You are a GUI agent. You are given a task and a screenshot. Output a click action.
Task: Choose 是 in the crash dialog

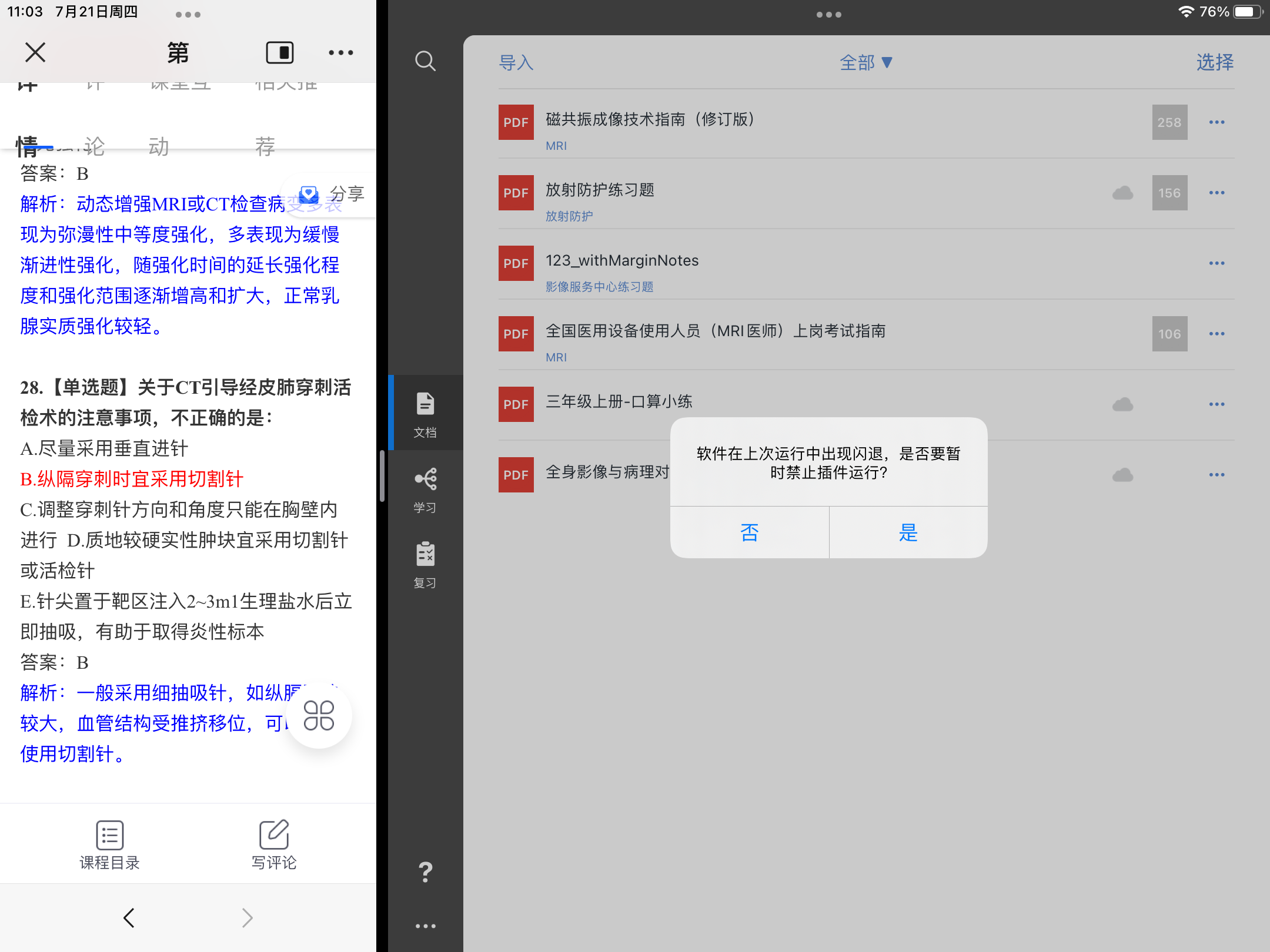908,532
